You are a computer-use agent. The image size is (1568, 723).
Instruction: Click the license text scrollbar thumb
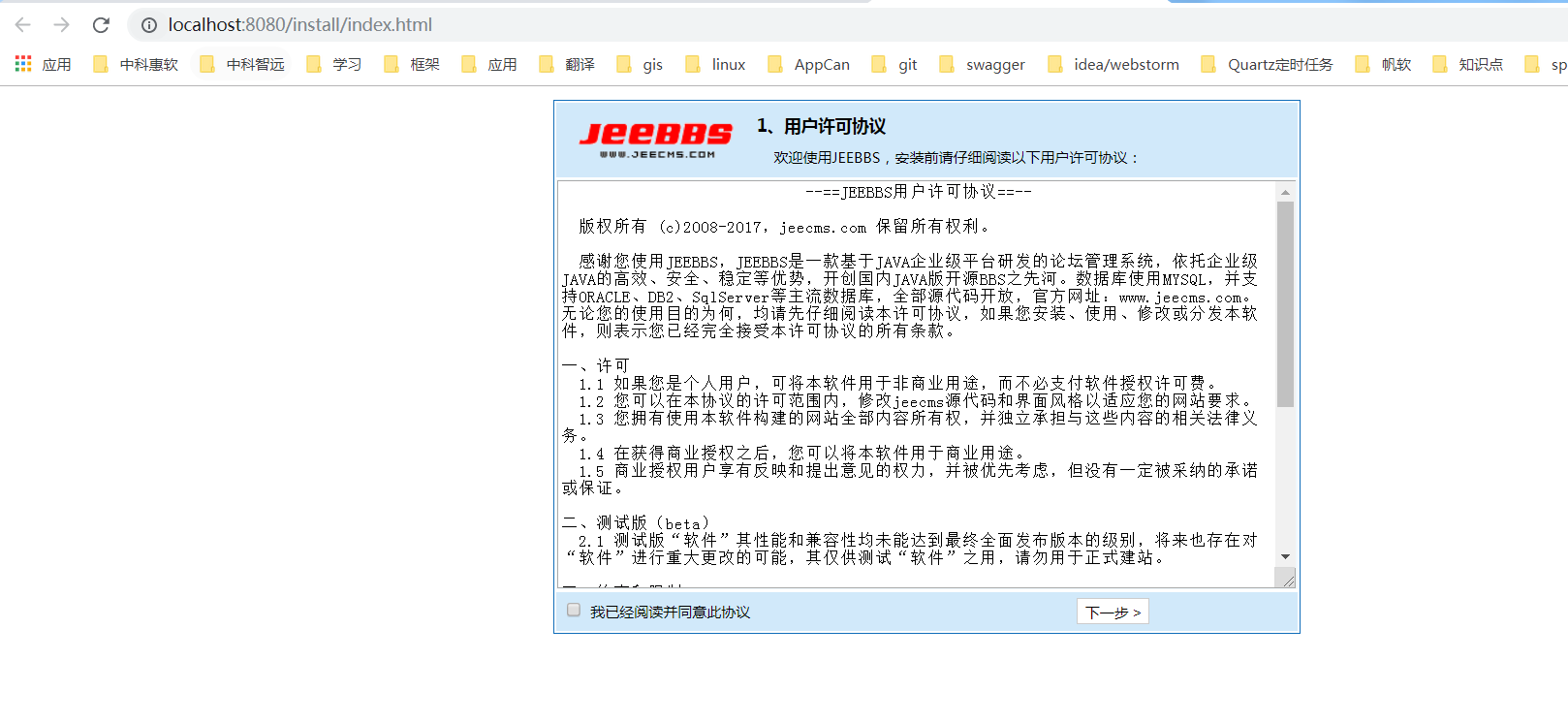(1285, 303)
